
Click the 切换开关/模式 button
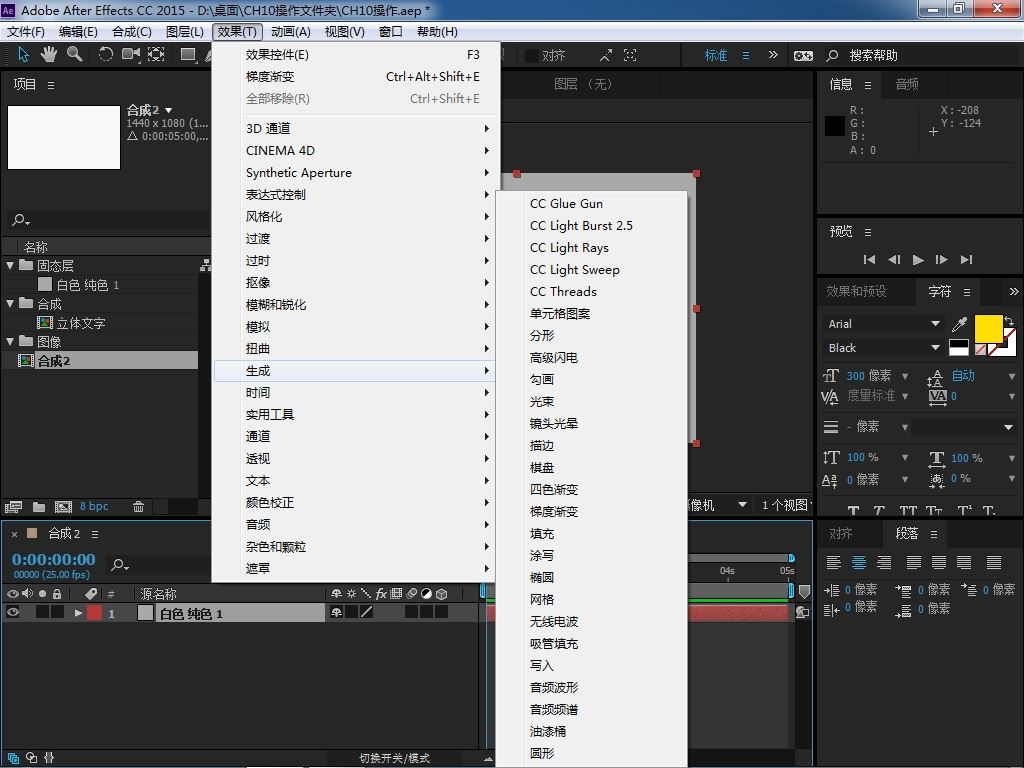tap(394, 758)
